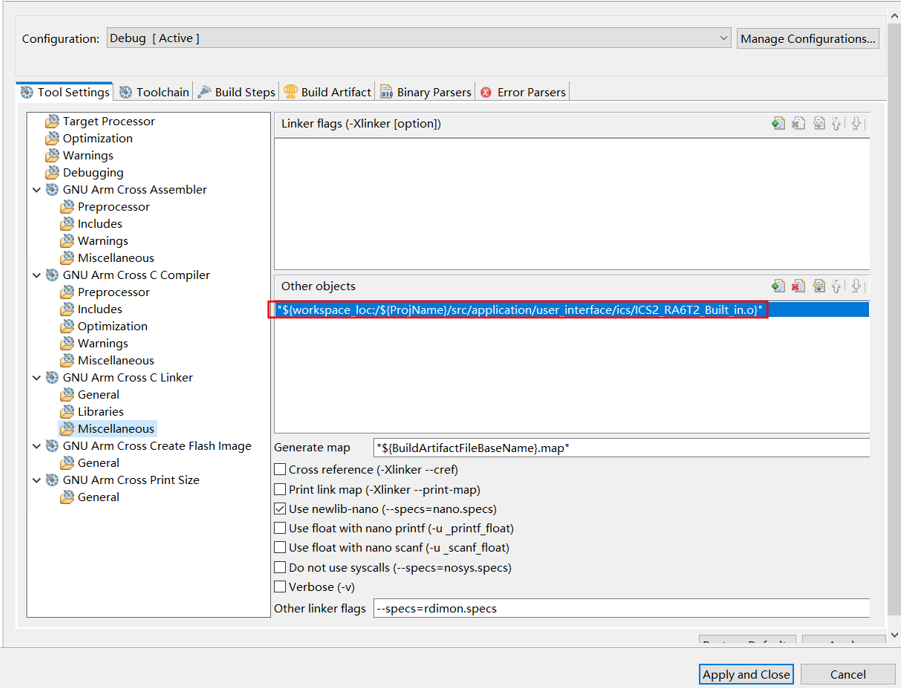Image resolution: width=904 pixels, height=688 pixels.
Task: Click Edit icon in Other objects toolbar
Action: (818, 287)
